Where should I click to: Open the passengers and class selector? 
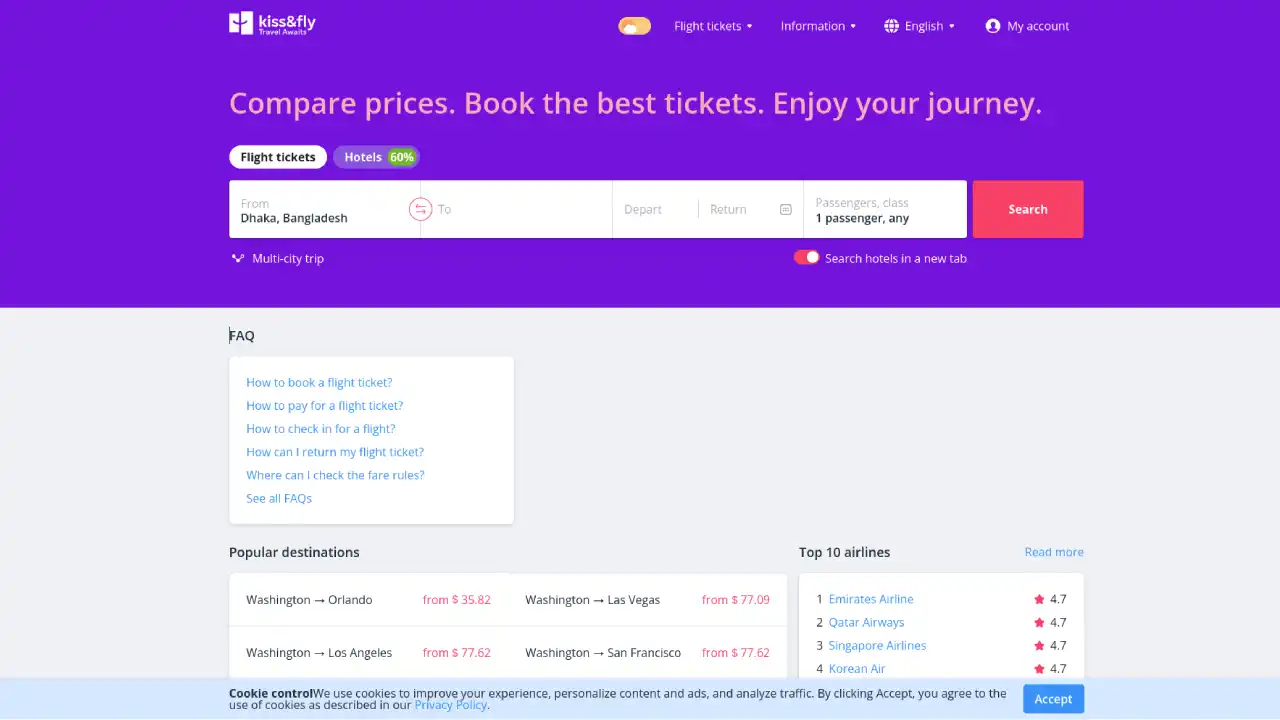884,210
